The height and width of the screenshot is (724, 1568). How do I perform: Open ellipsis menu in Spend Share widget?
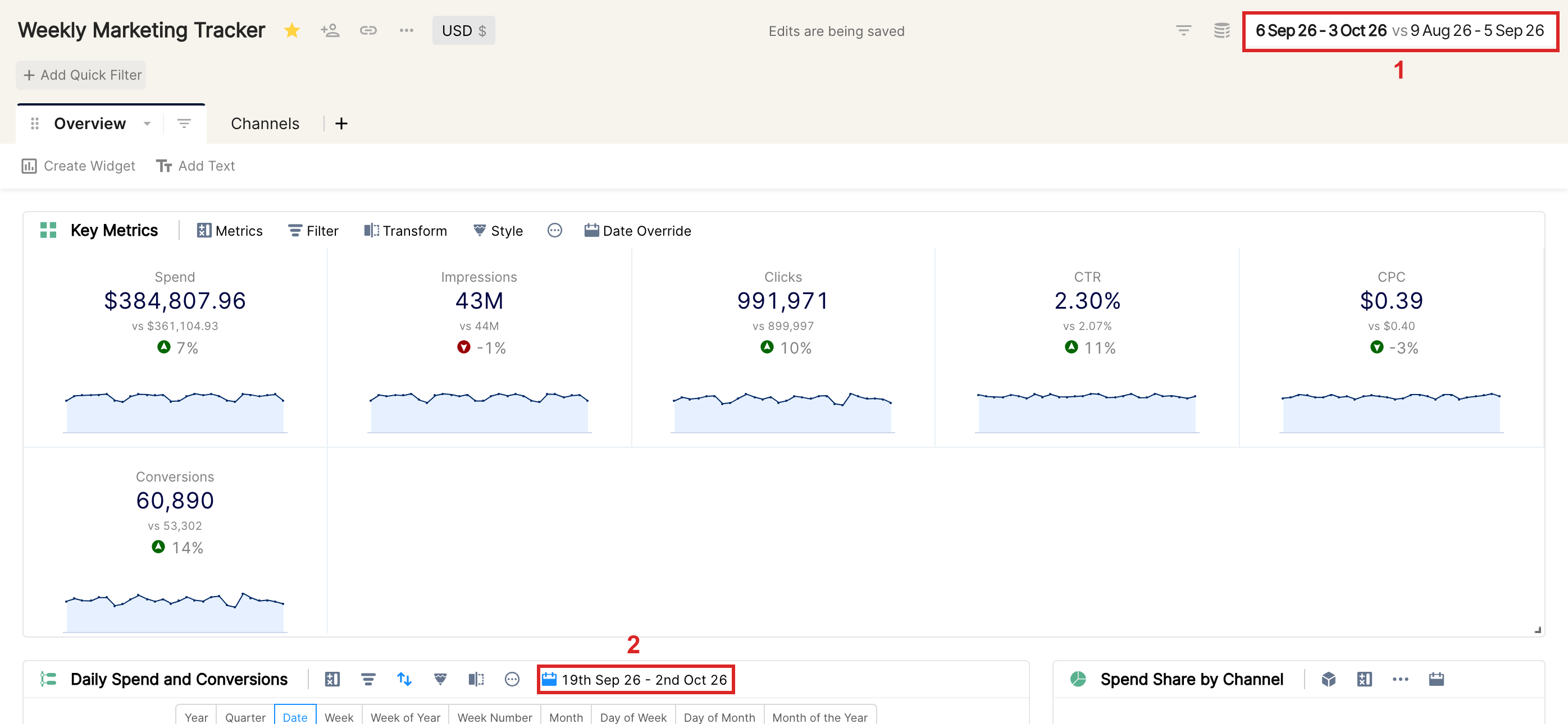coord(1401,679)
